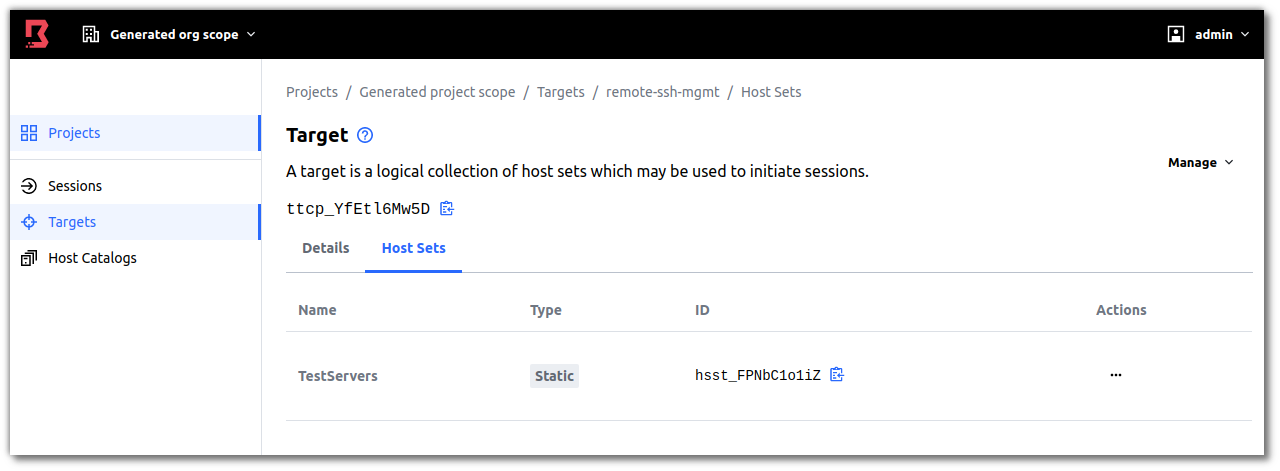Click the org building icon in header
Screen dimensions: 1280x471
(91, 34)
